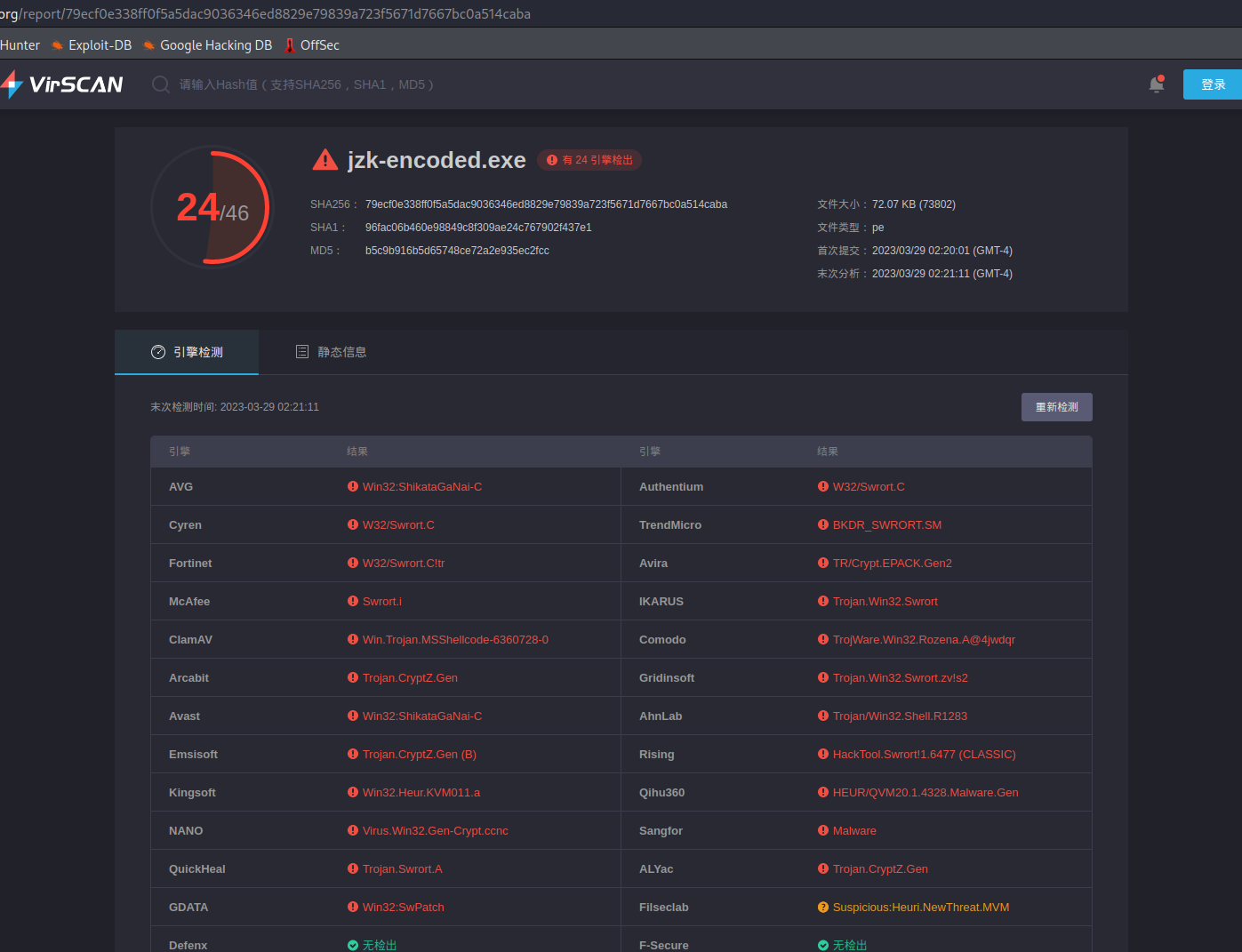Click the red warning triangle beside jzk-encoded.exe
The height and width of the screenshot is (952, 1242).
click(325, 160)
